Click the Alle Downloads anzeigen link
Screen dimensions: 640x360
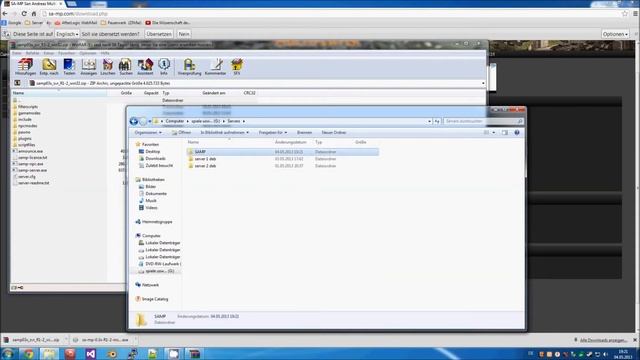pos(603,340)
